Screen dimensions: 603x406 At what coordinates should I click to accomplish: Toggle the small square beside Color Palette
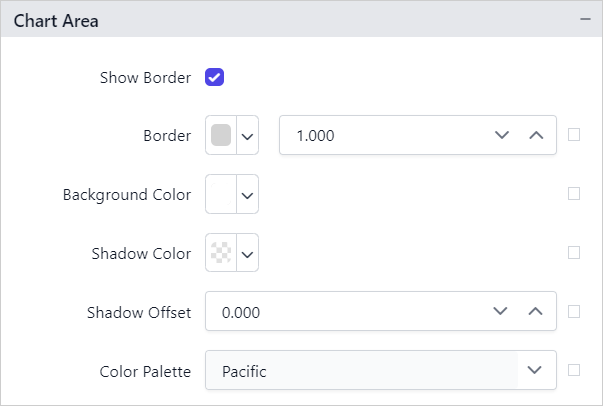pyautogui.click(x=574, y=370)
